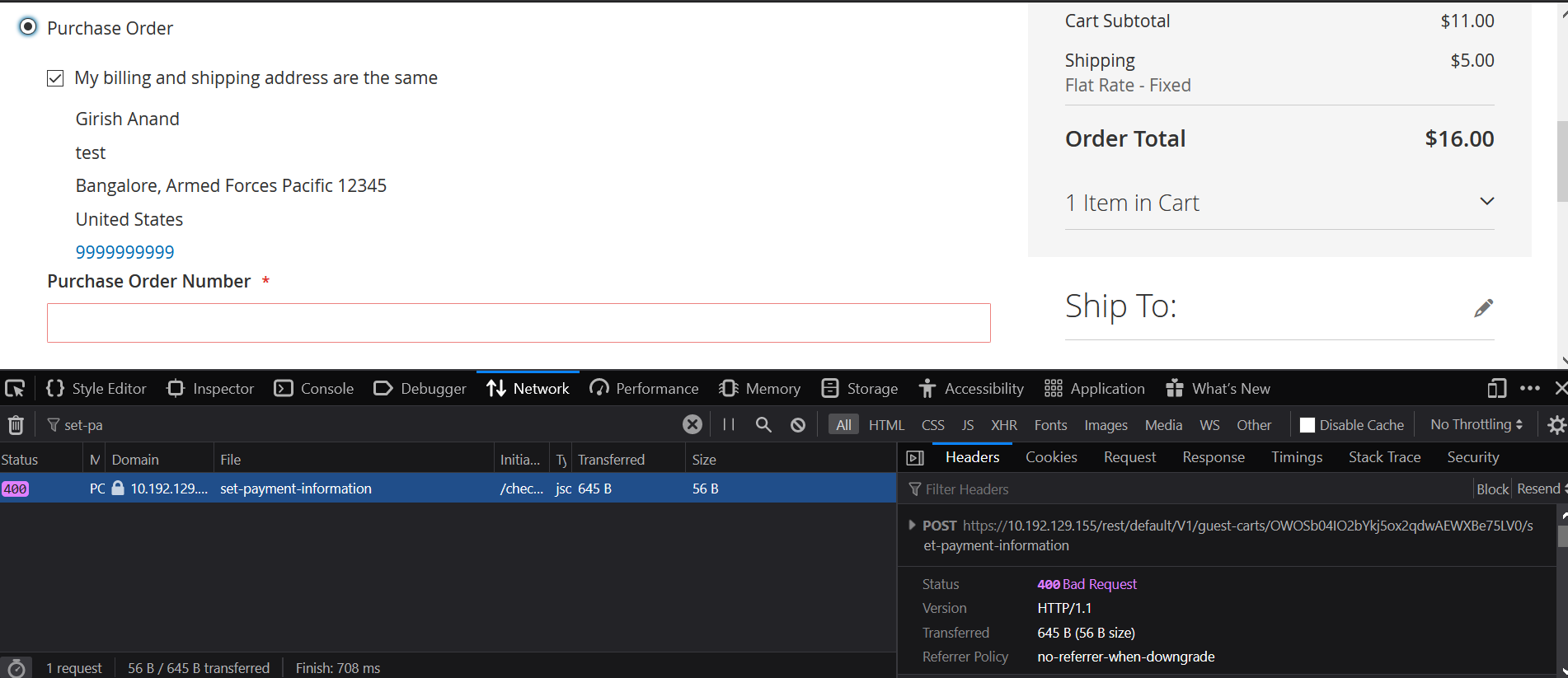Image resolution: width=1568 pixels, height=678 pixels.
Task: Sort by File column header
Action: click(354, 460)
